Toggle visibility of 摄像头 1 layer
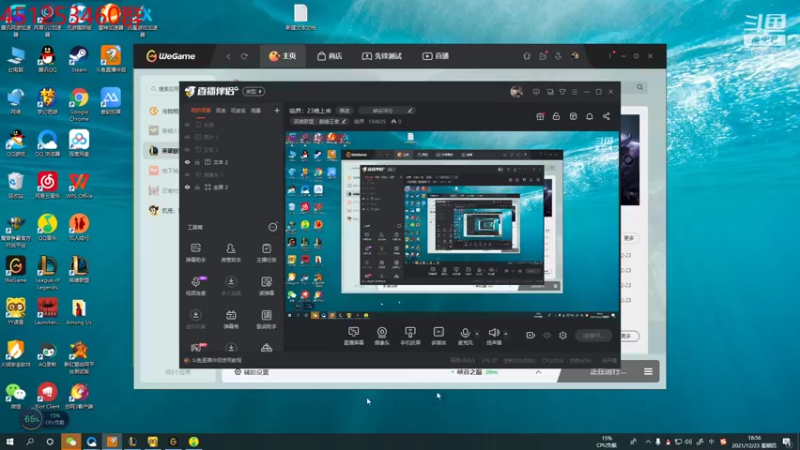 coord(187,174)
